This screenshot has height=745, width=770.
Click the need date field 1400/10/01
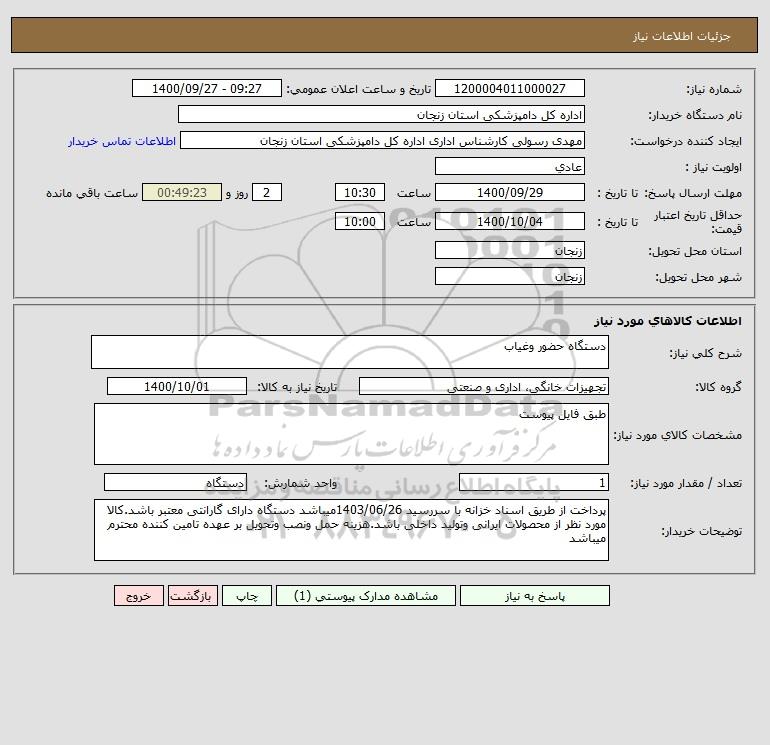[177, 386]
